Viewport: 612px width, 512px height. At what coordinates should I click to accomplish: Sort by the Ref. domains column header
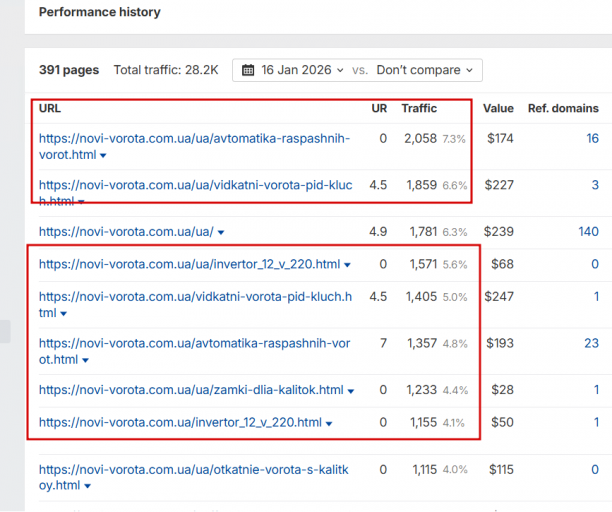563,108
